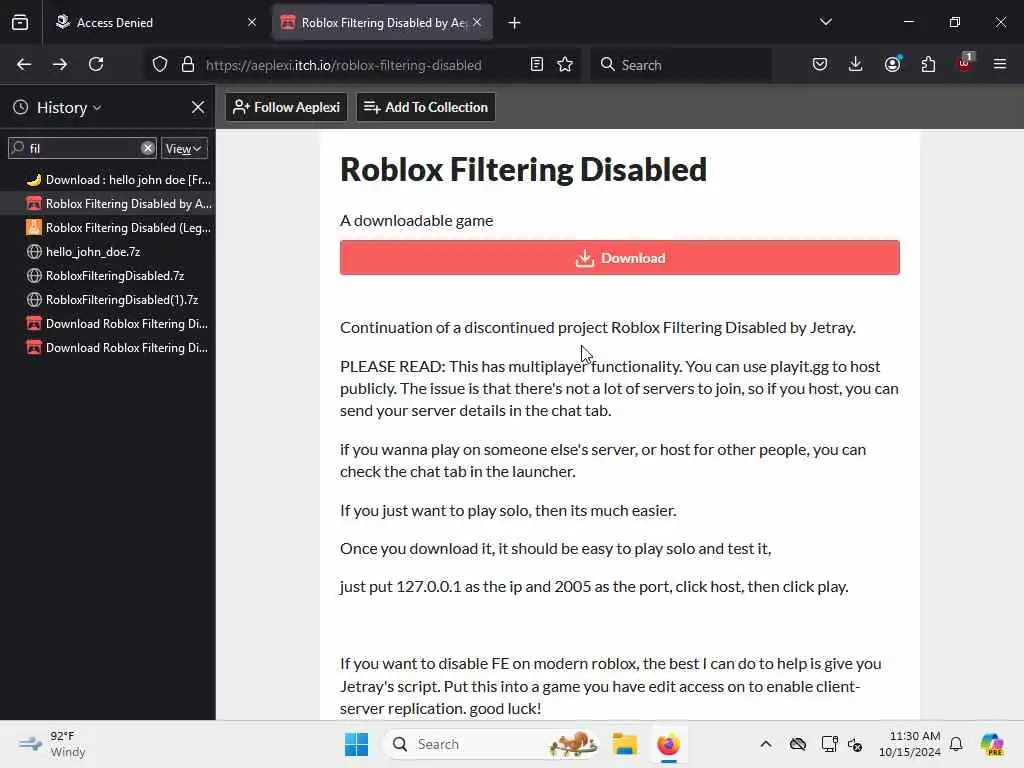1024x768 pixels.
Task: Open Save to Pocket icon
Action: pos(820,64)
